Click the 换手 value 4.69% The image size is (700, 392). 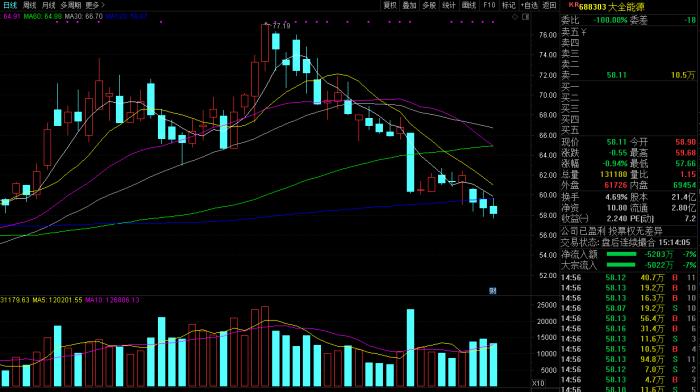coord(616,197)
